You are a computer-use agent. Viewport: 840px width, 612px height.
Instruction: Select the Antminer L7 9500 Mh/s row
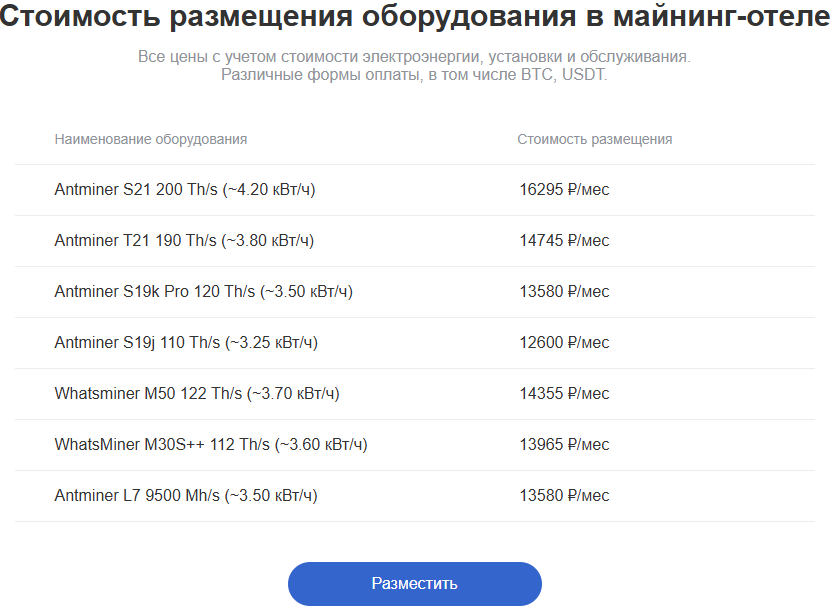tap(415, 496)
